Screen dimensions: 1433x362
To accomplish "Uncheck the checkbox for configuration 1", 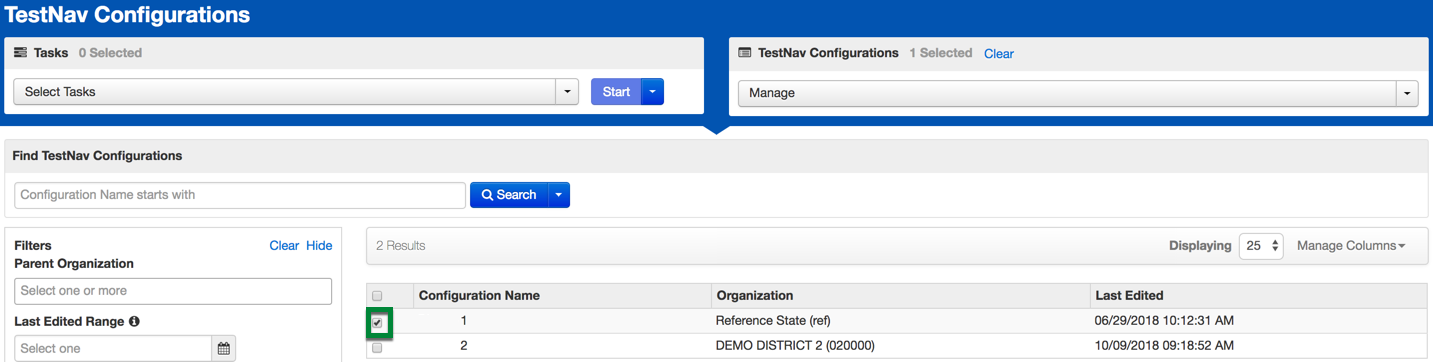I will [377, 323].
